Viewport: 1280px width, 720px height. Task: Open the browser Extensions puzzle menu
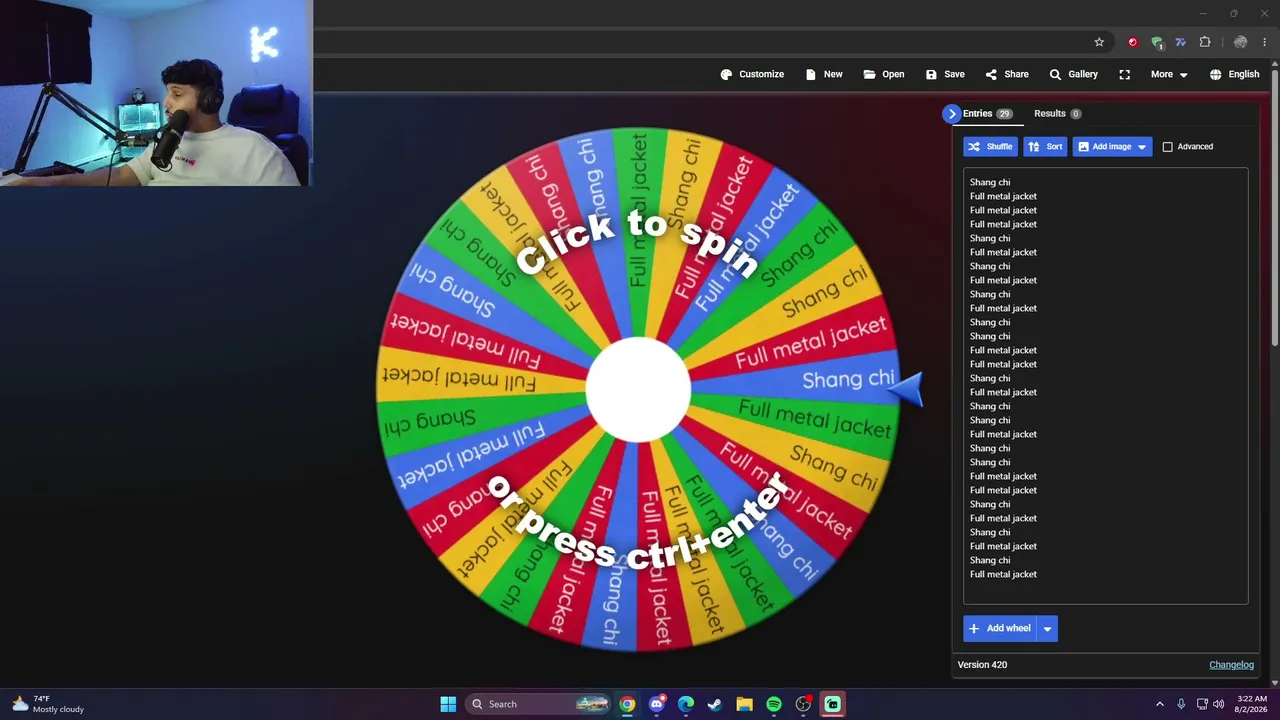[x=1205, y=42]
